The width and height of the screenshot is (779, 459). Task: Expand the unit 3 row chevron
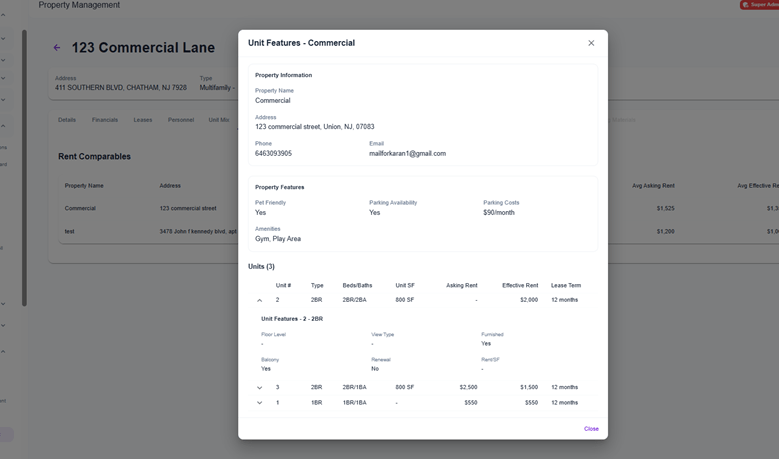click(259, 388)
